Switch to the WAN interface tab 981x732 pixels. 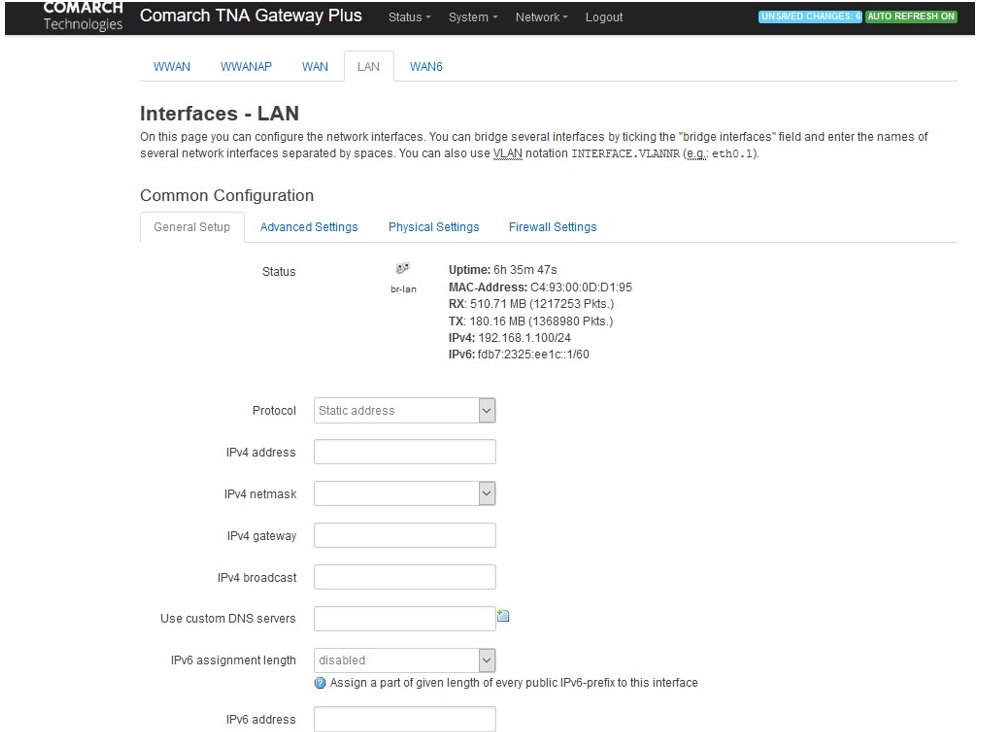315,66
